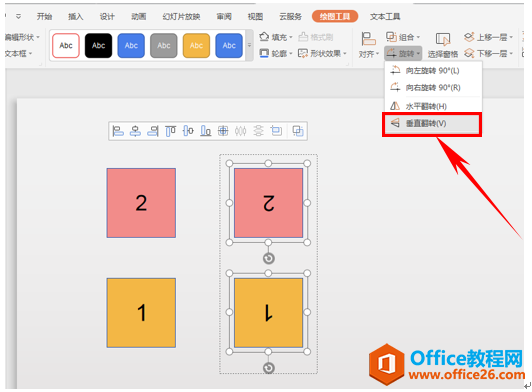Click the align vertical middle icon

(x=188, y=131)
